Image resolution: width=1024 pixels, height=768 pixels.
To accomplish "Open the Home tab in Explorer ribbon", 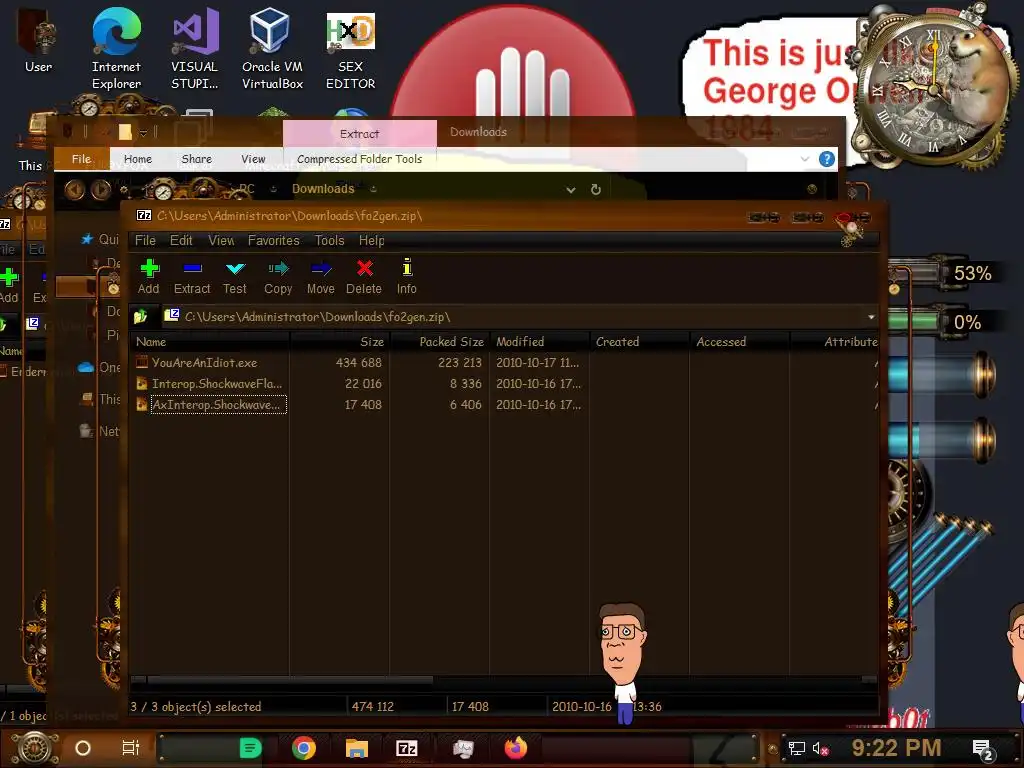I will [x=138, y=159].
